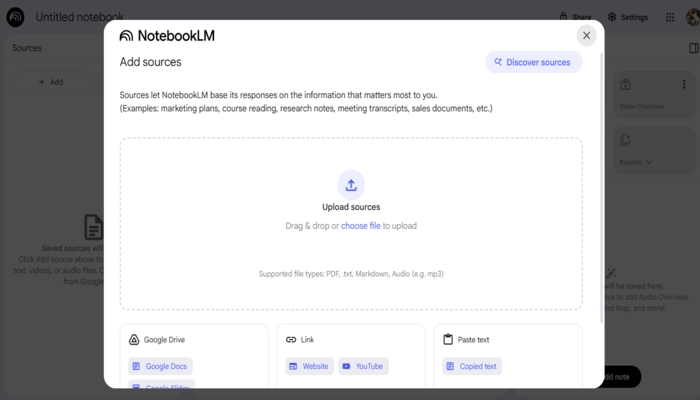Click the Add note button
This screenshot has width=700, height=400.
tap(622, 377)
